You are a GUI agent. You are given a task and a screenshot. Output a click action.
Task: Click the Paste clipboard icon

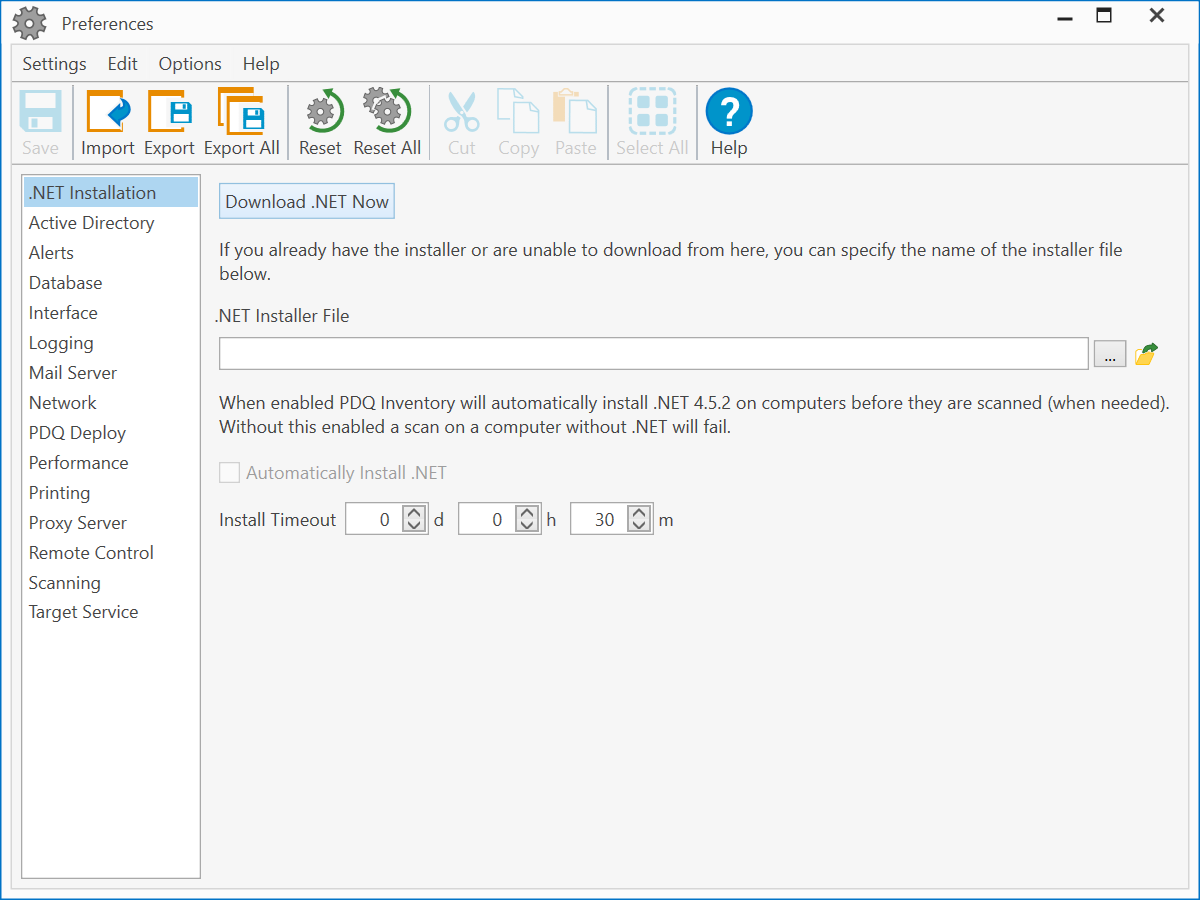click(x=575, y=111)
